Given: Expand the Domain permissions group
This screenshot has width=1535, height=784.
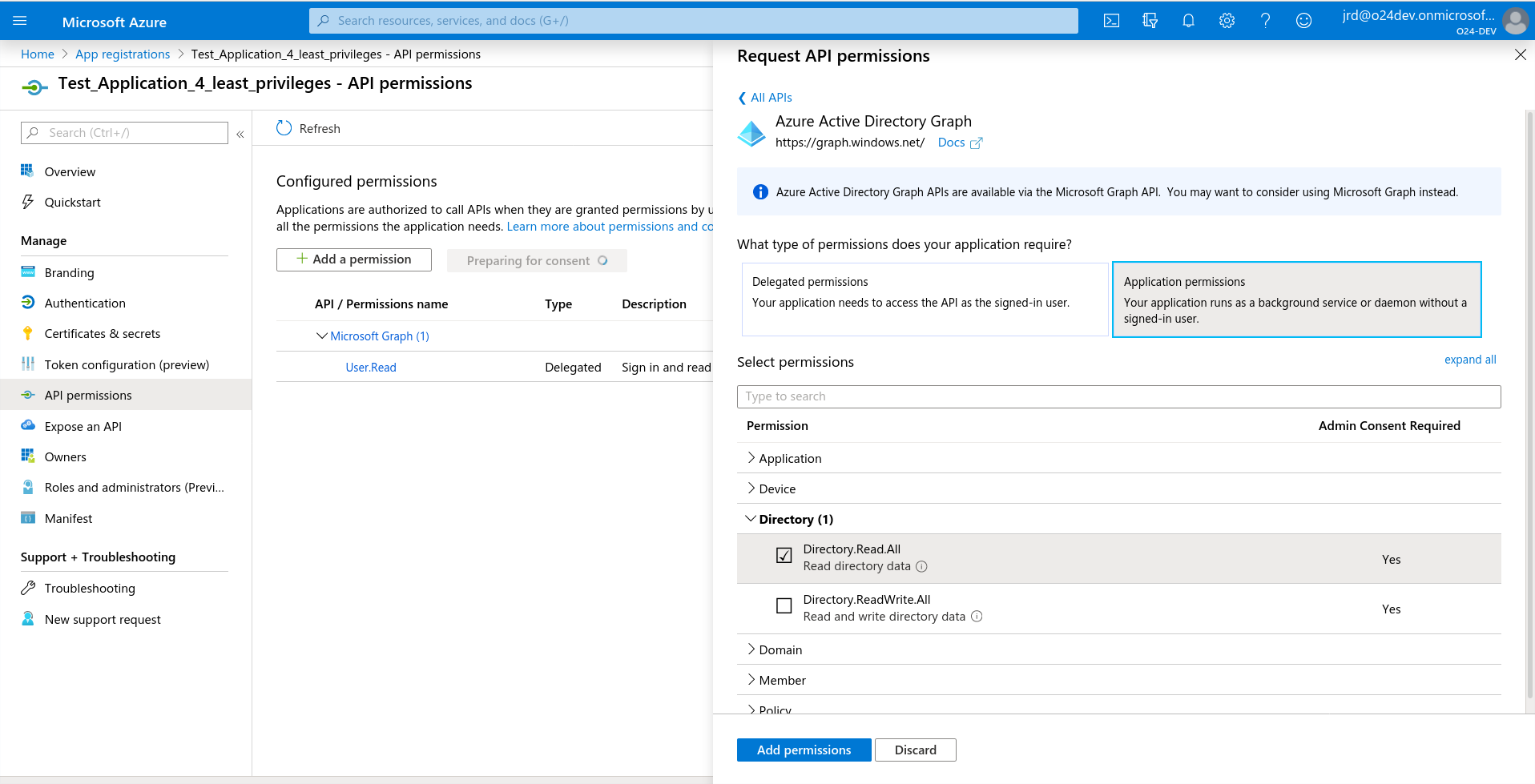Looking at the screenshot, I should pos(751,649).
